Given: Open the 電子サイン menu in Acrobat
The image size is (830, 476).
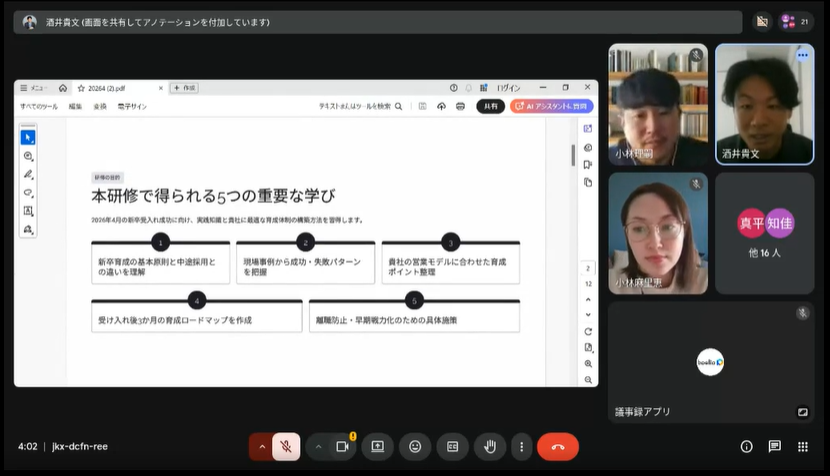Looking at the screenshot, I should [132, 106].
